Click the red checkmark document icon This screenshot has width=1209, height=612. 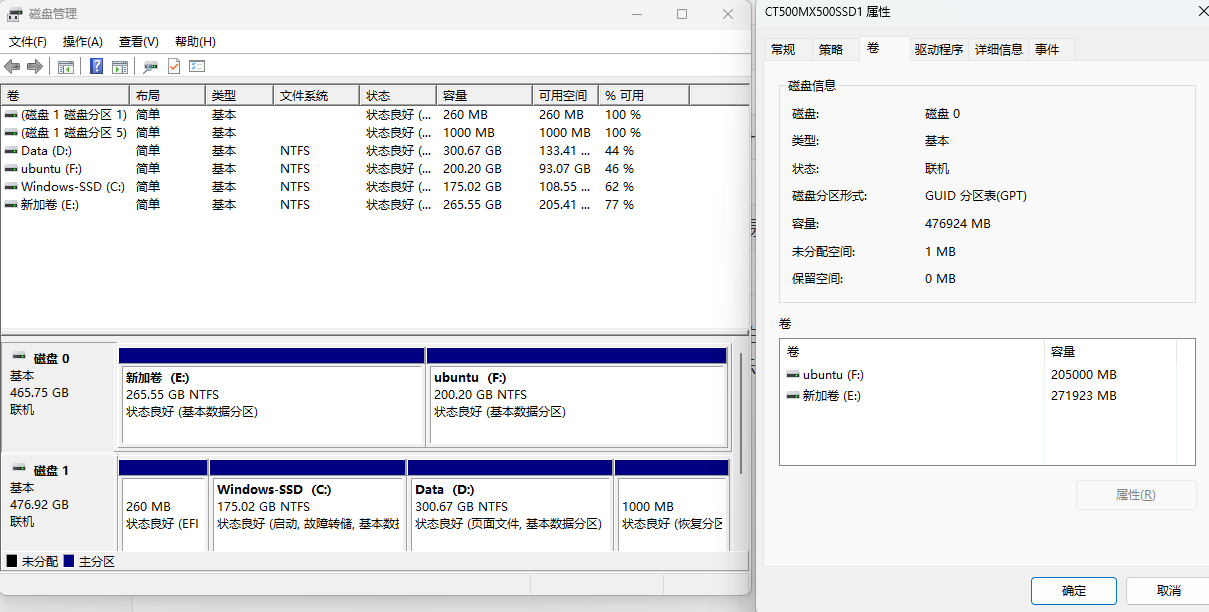(174, 66)
